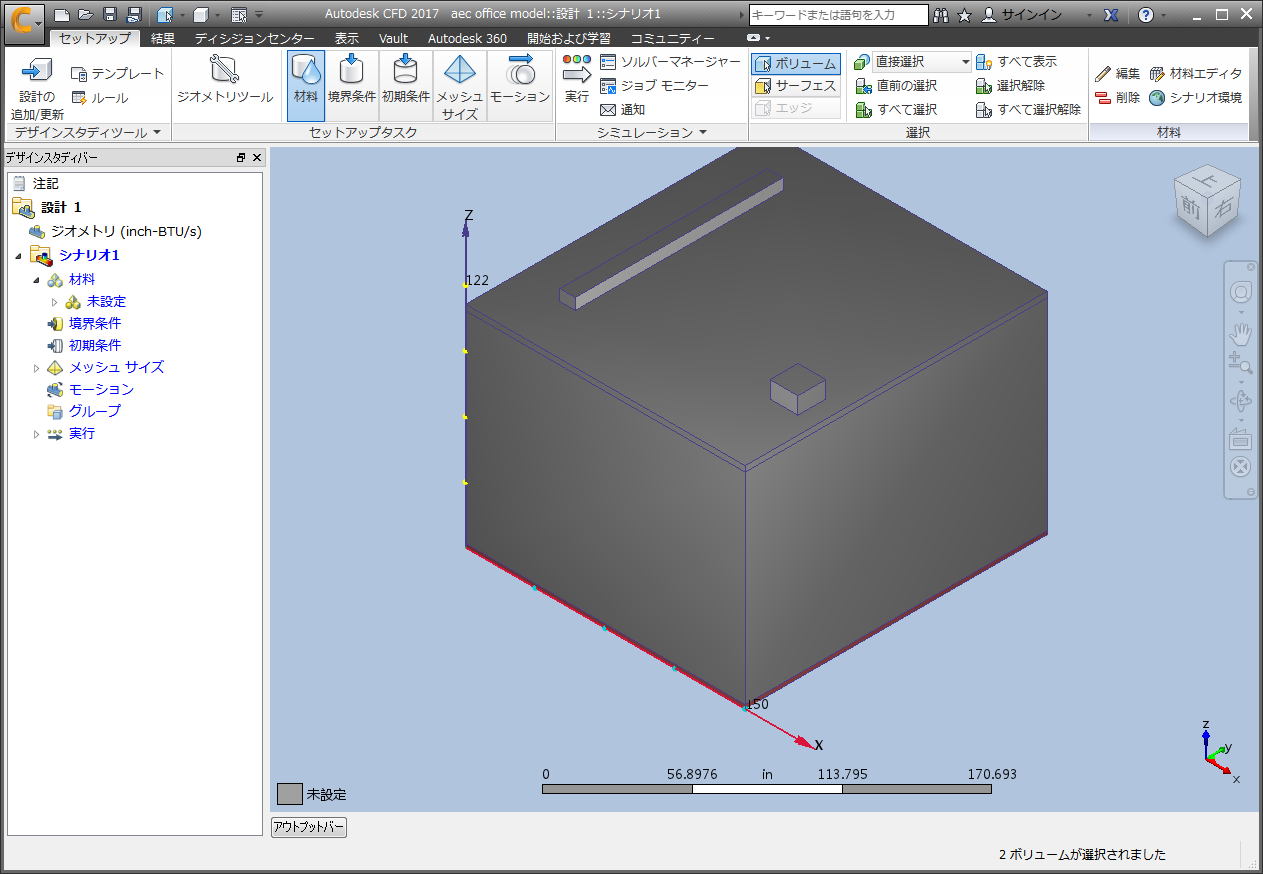
Task: Switch to the Autodesk 360 tab
Action: pyautogui.click(x=467, y=38)
